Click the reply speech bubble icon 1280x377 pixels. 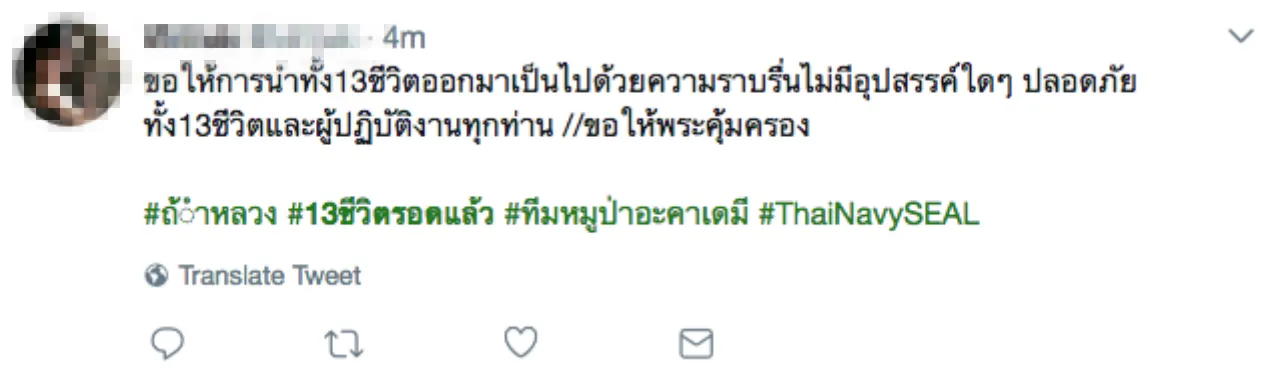(x=167, y=344)
